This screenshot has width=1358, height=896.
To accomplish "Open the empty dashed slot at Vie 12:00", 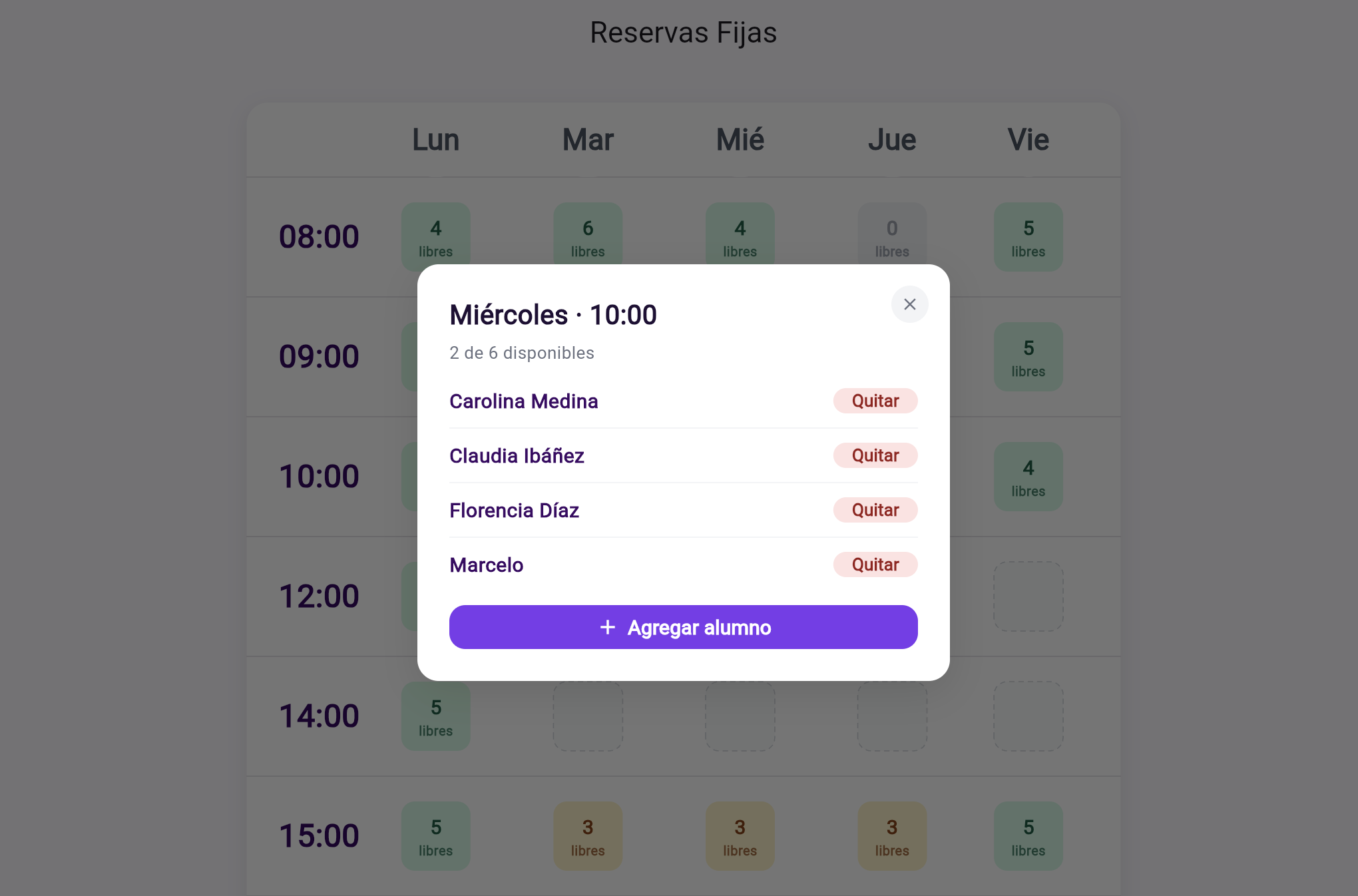I will click(x=1028, y=596).
